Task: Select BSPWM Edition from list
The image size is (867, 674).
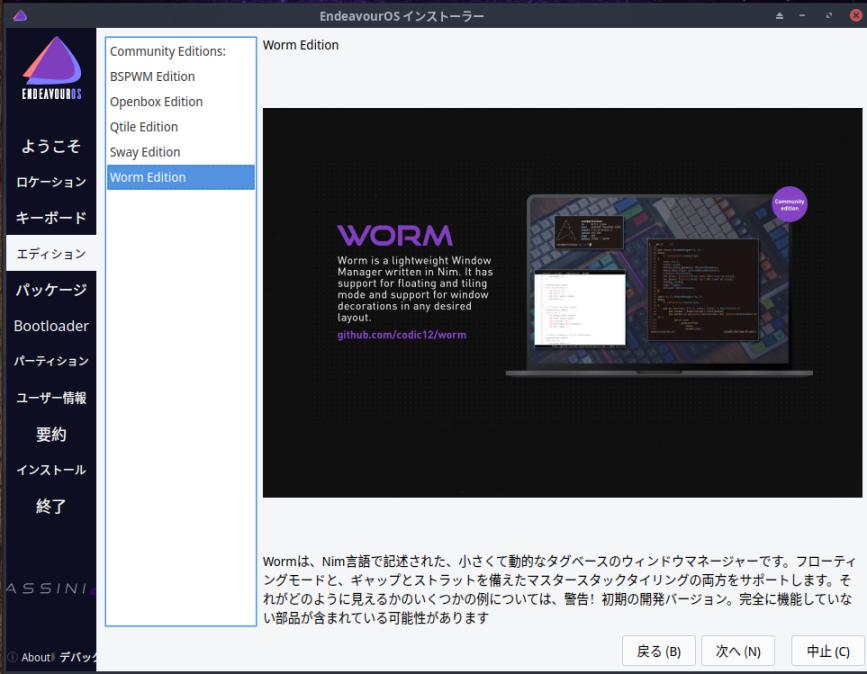Action: (181, 76)
